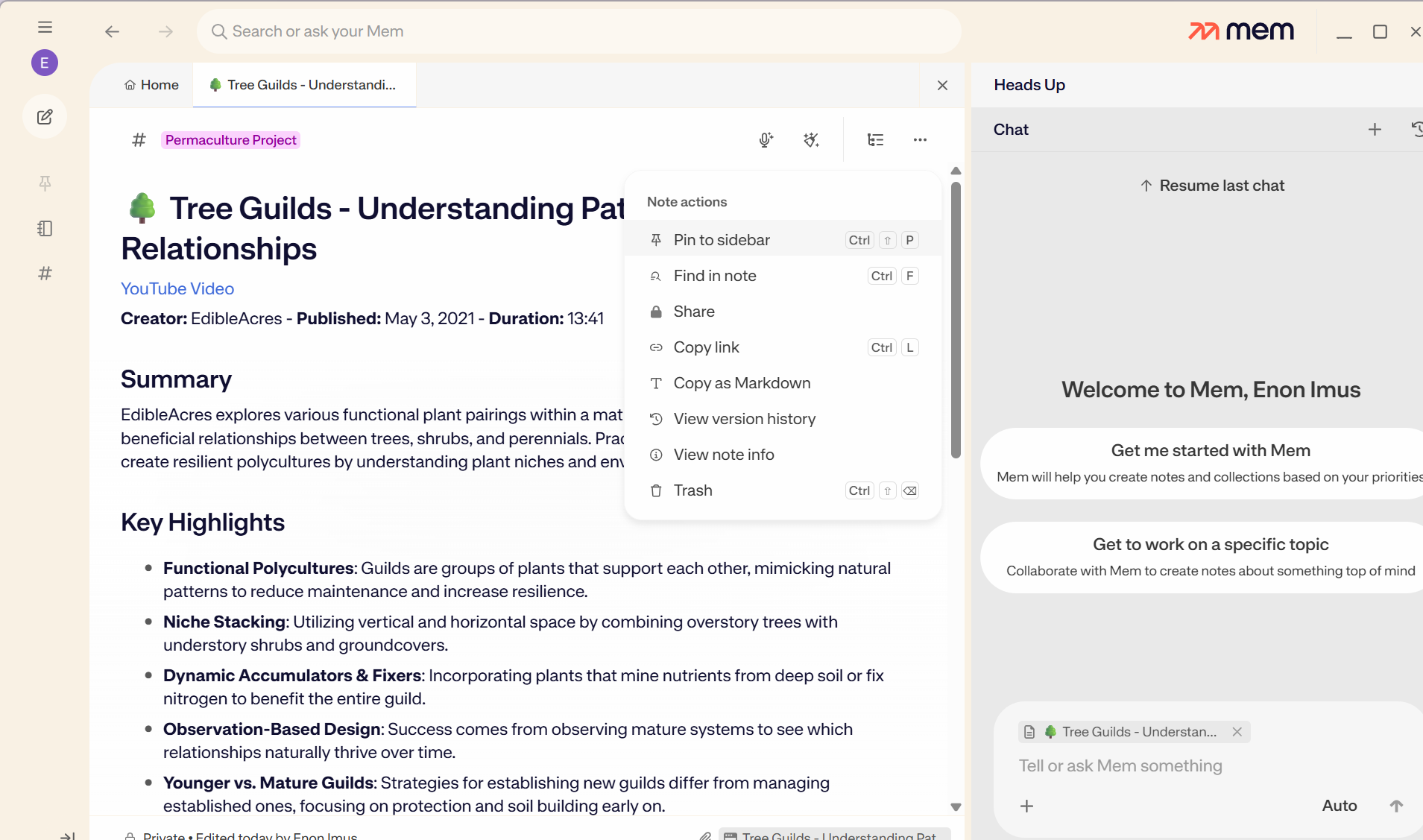
Task: Create a new note with pencil icon
Action: [45, 117]
